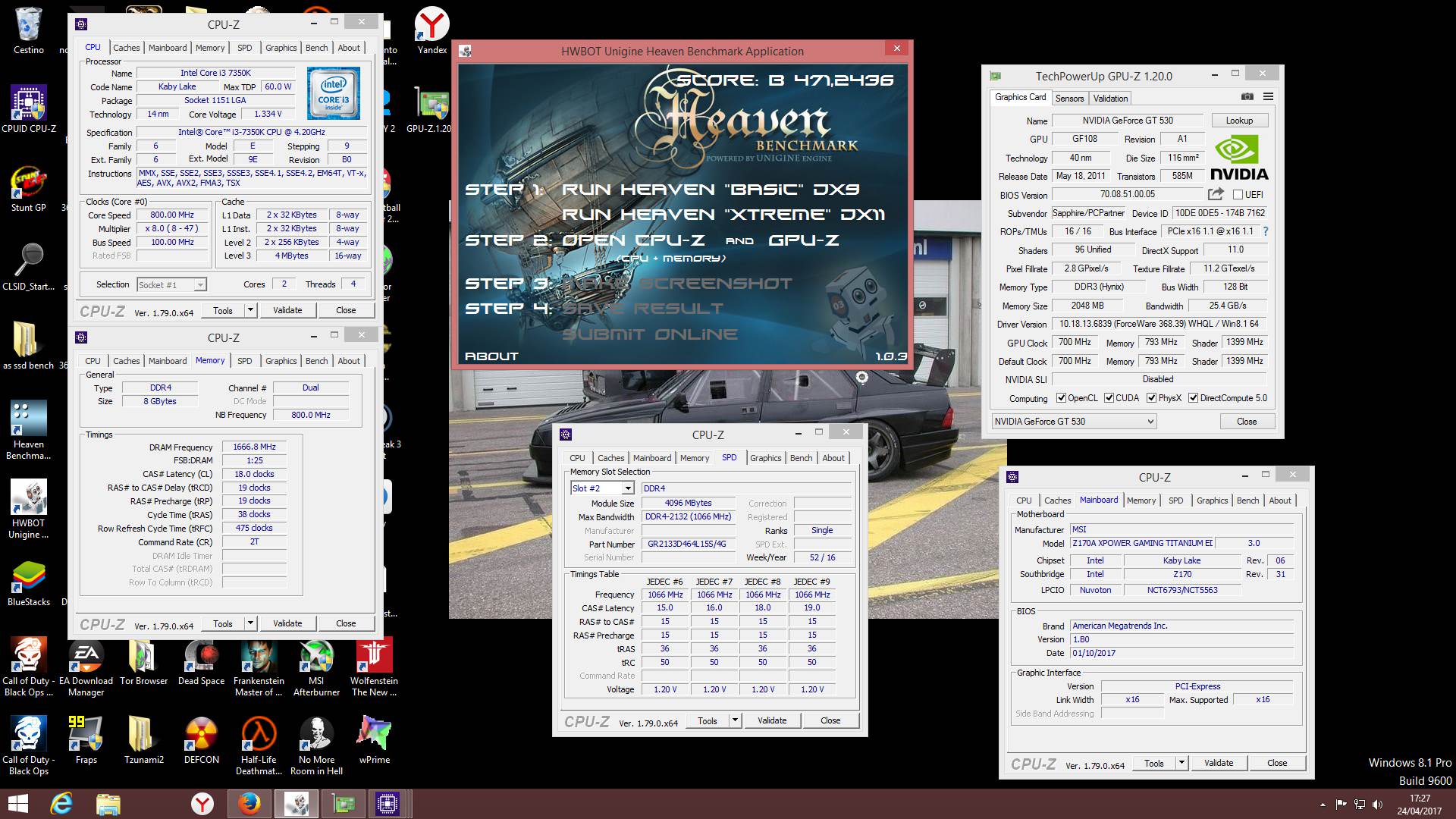Click the GPU-Z screenshot camera icon
Viewport: 1456px width, 819px height.
coord(1247,96)
